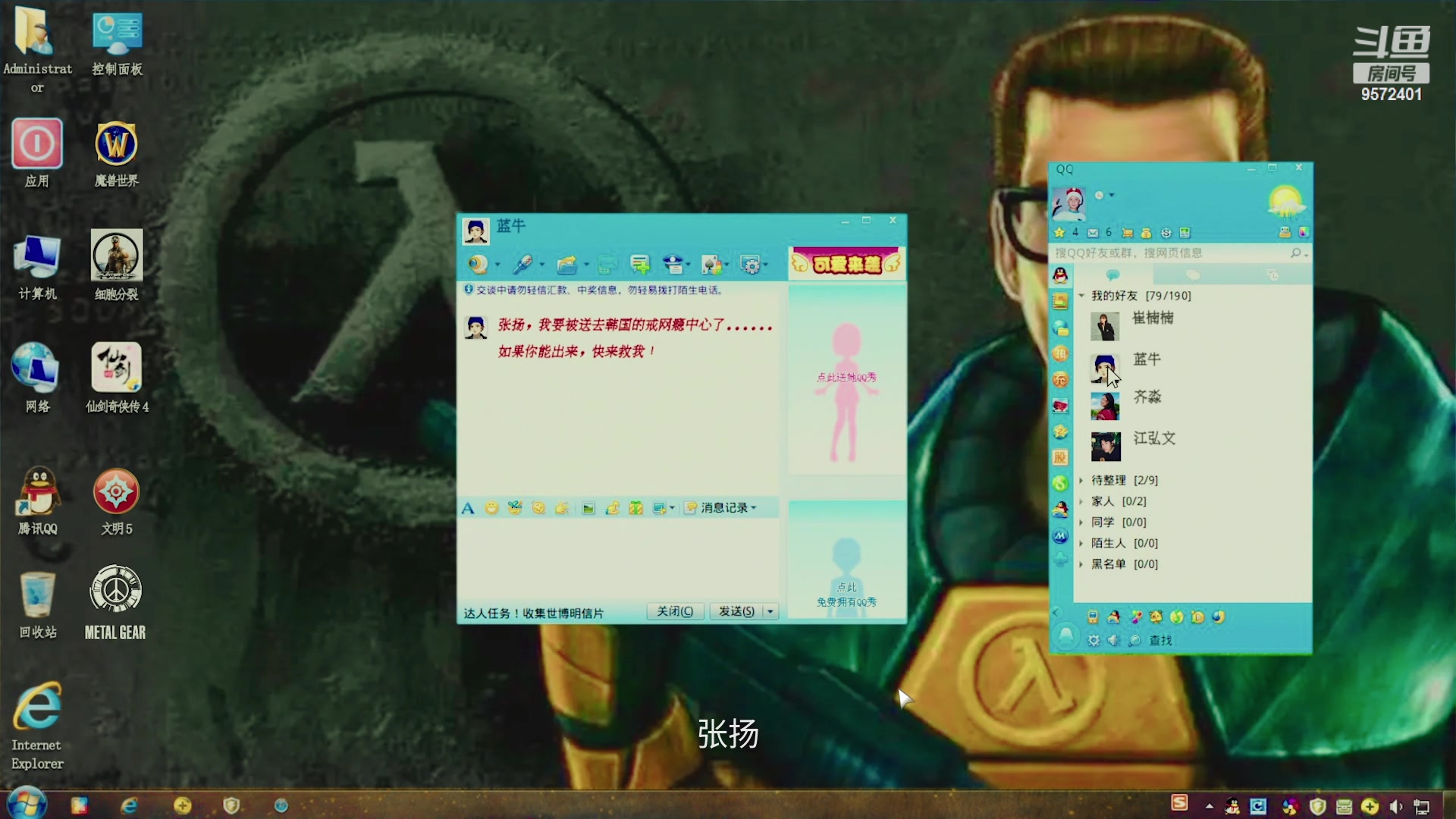The image size is (1456, 819).
Task: Expand 黑名单 group
Action: [1081, 564]
